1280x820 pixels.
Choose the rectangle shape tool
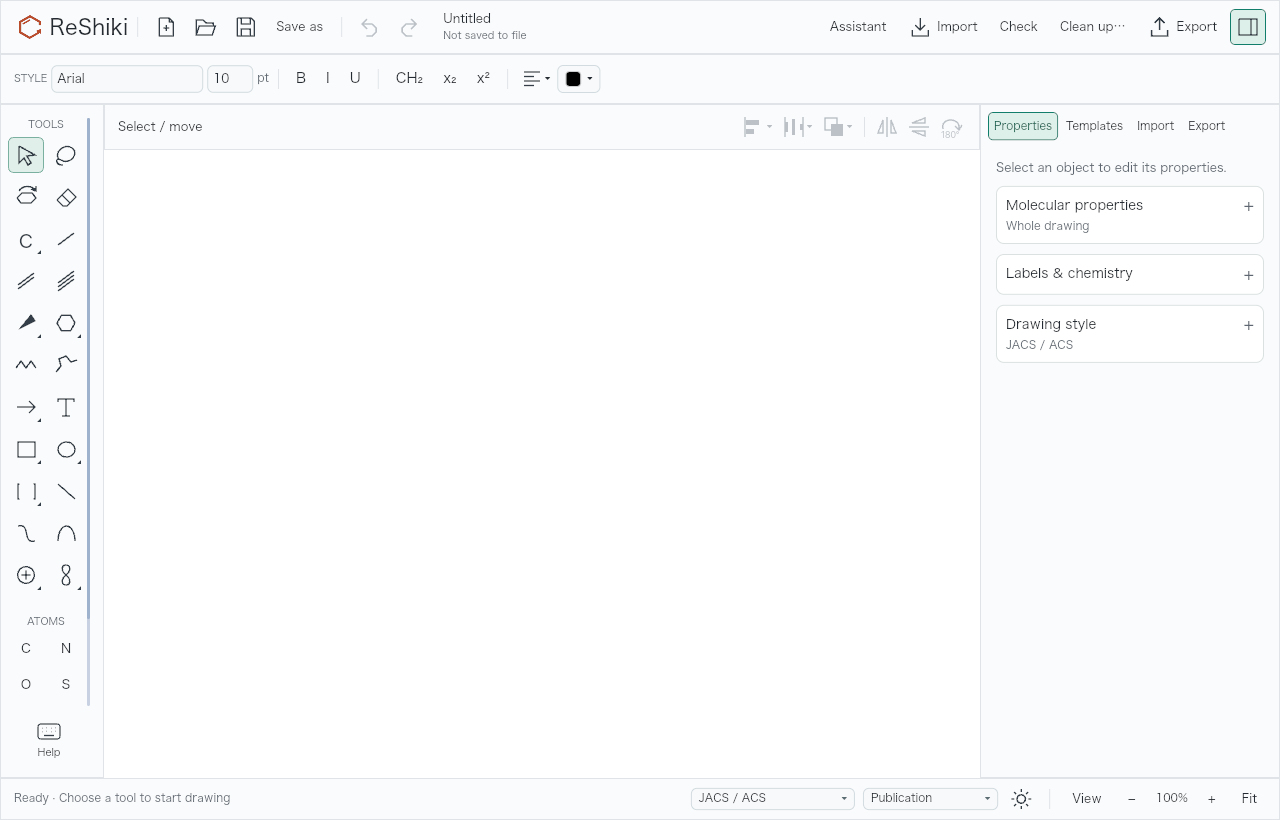coord(26,449)
